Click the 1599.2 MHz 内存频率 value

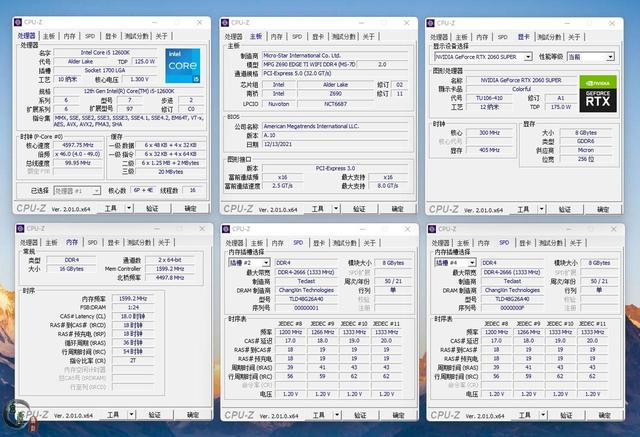point(133,298)
